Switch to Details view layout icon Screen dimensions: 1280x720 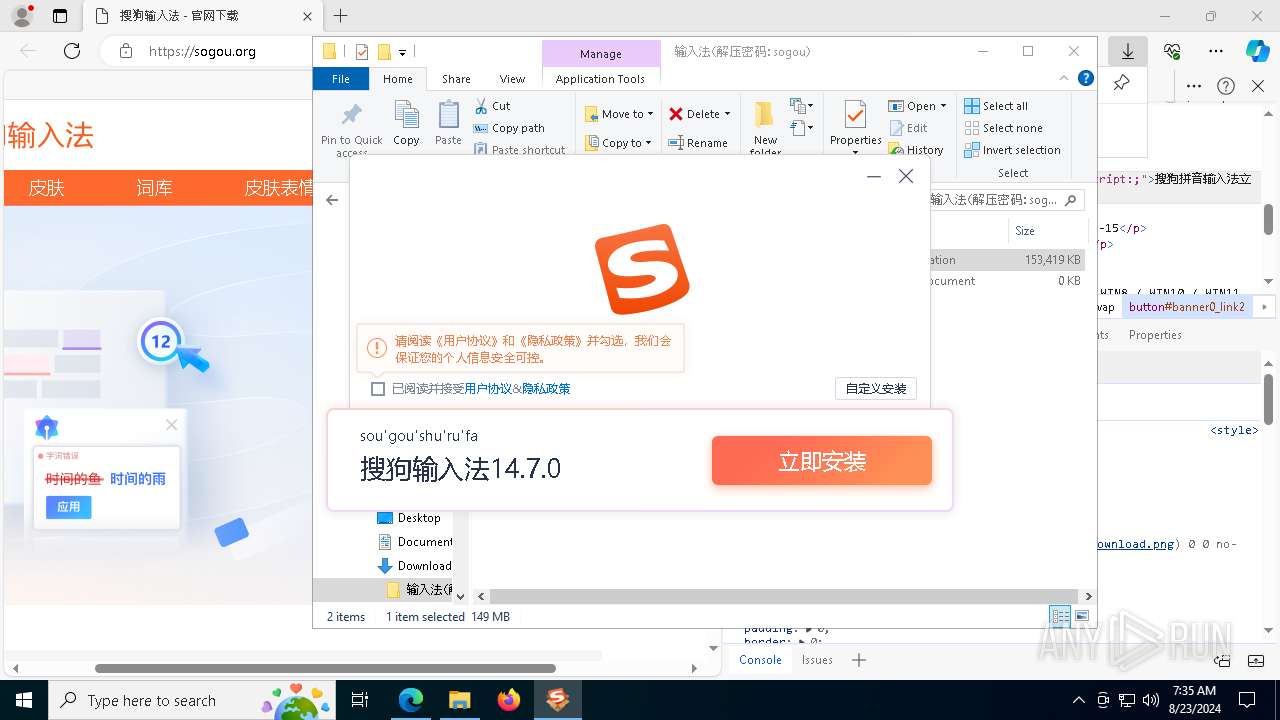[1060, 616]
